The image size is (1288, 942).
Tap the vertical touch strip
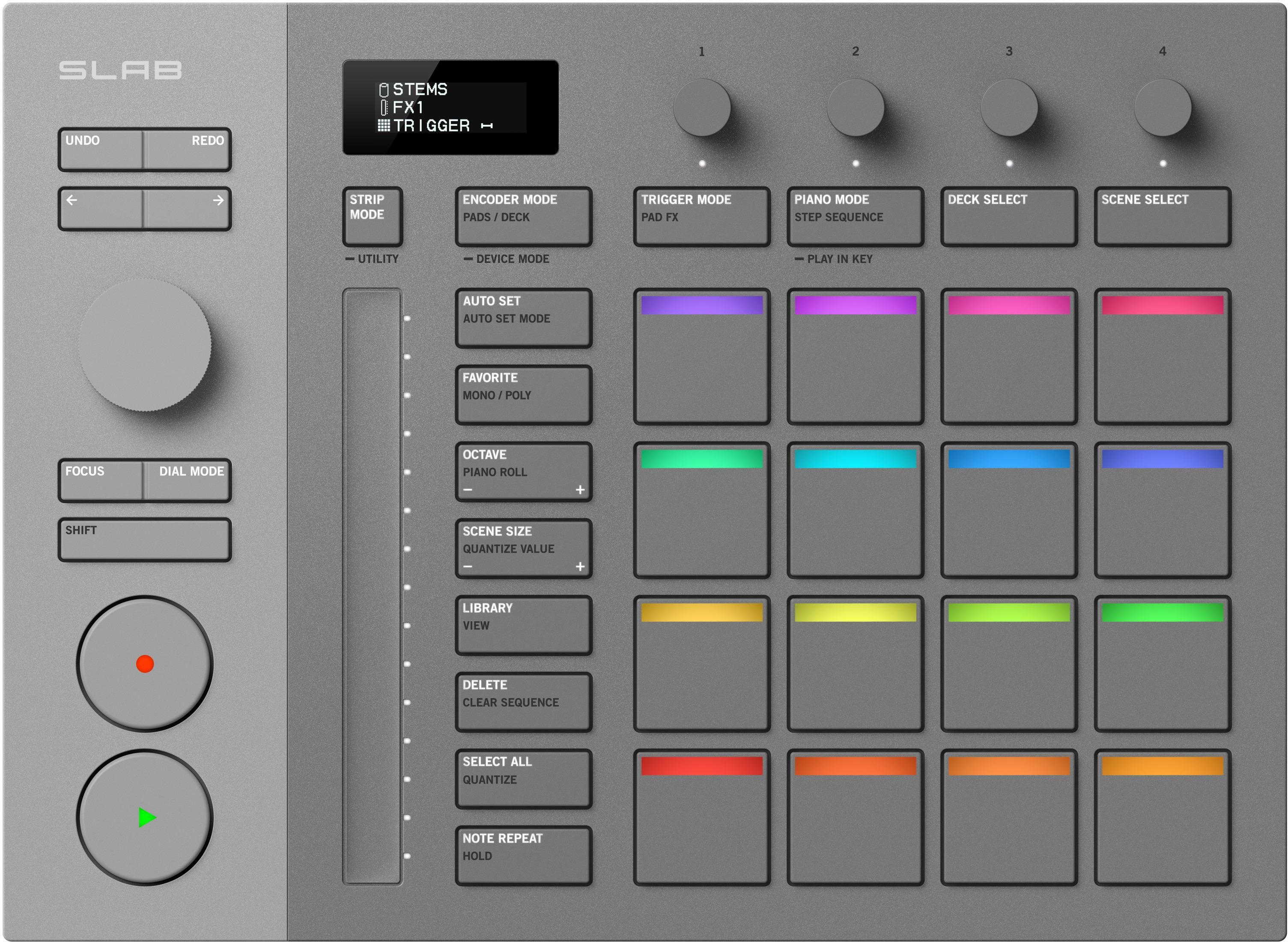coord(372,586)
